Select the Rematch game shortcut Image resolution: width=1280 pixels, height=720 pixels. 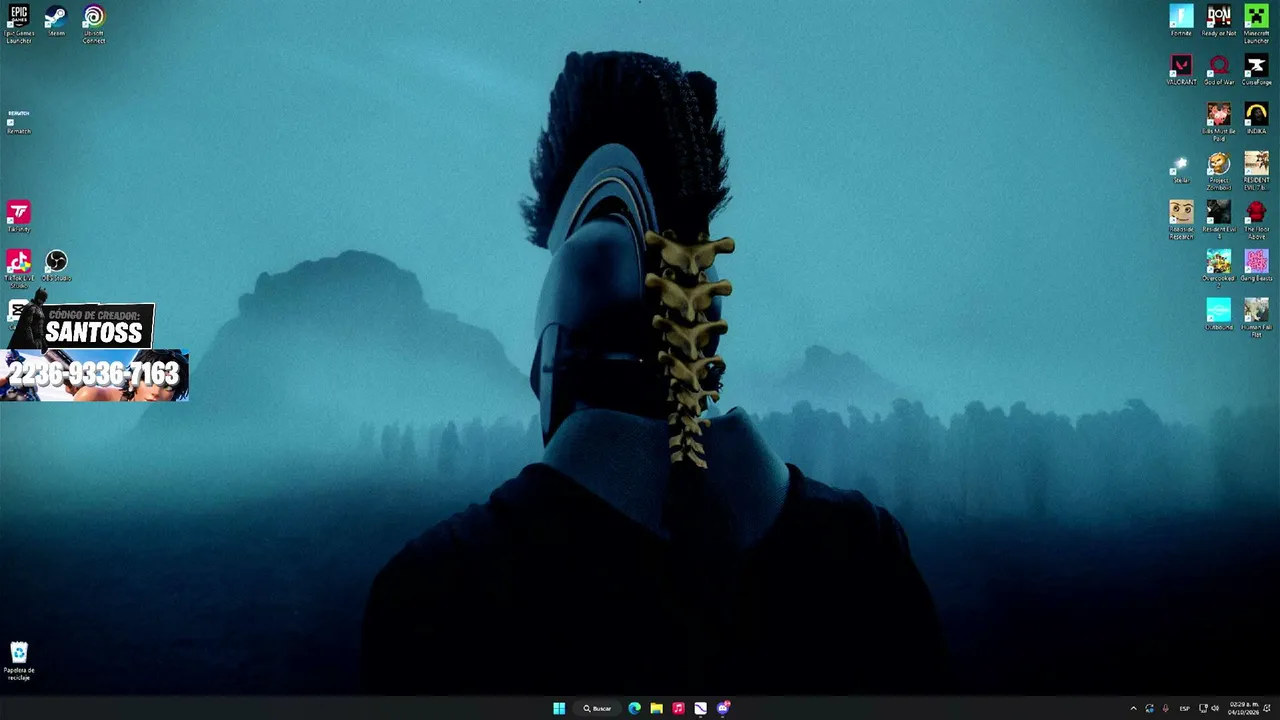tap(19, 122)
